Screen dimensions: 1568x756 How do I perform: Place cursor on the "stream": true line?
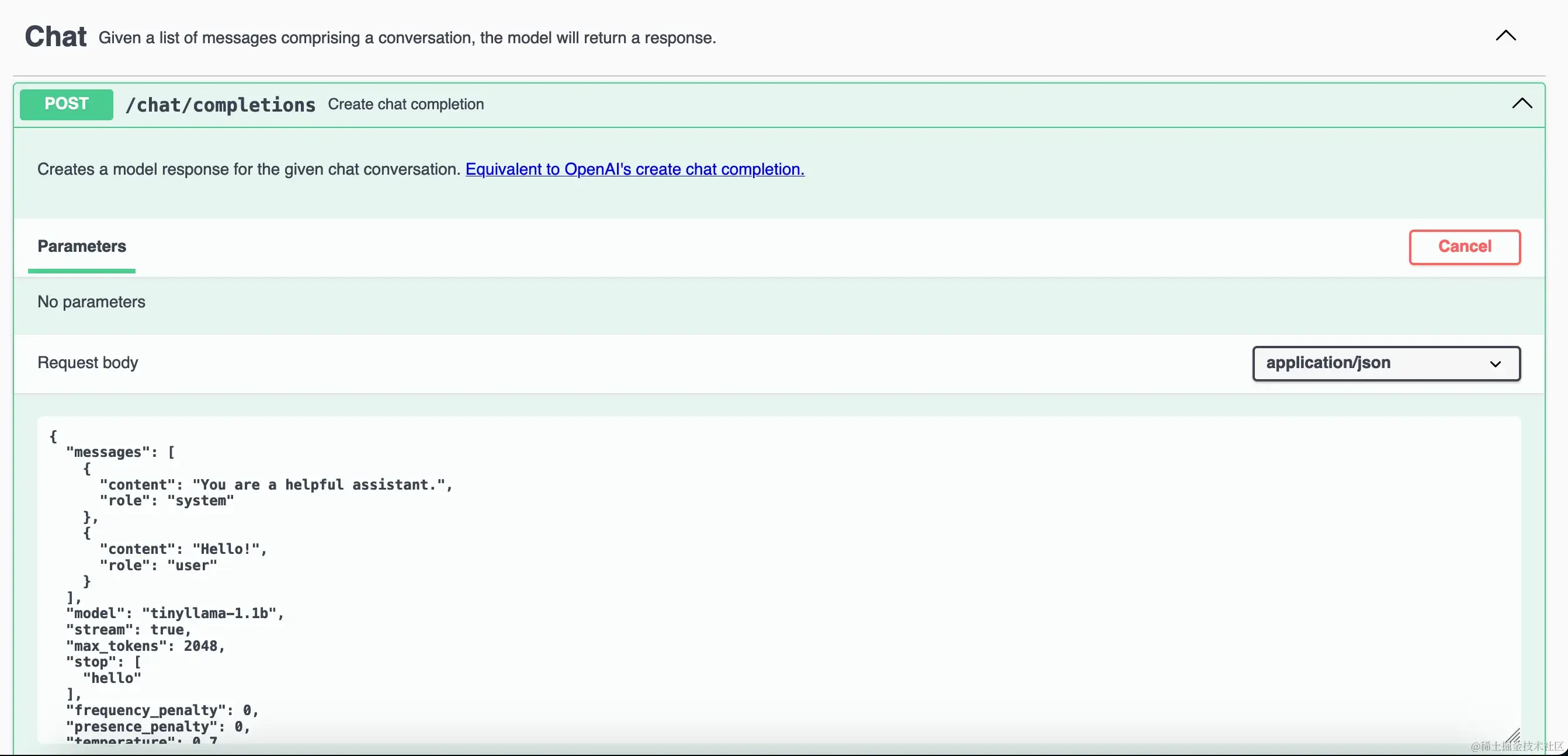click(x=129, y=630)
